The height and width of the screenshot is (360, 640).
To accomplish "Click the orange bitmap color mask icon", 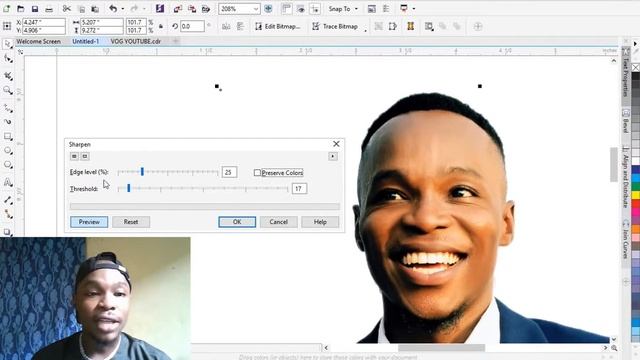I will coord(411,27).
